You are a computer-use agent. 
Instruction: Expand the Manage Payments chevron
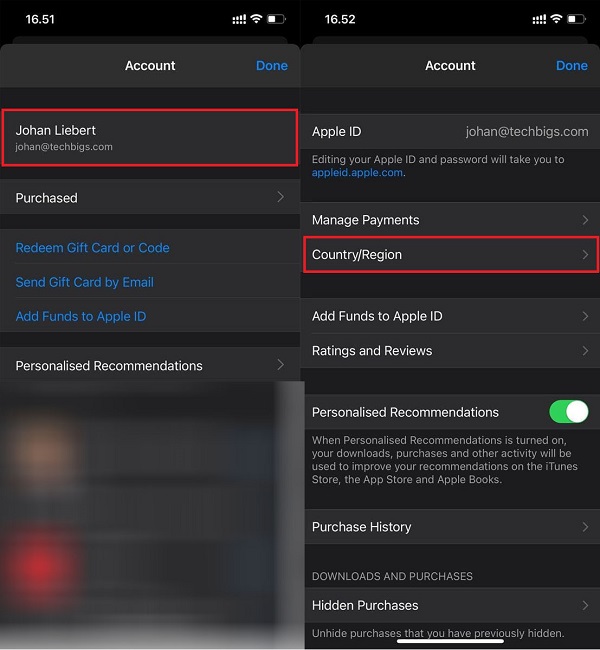pos(586,220)
